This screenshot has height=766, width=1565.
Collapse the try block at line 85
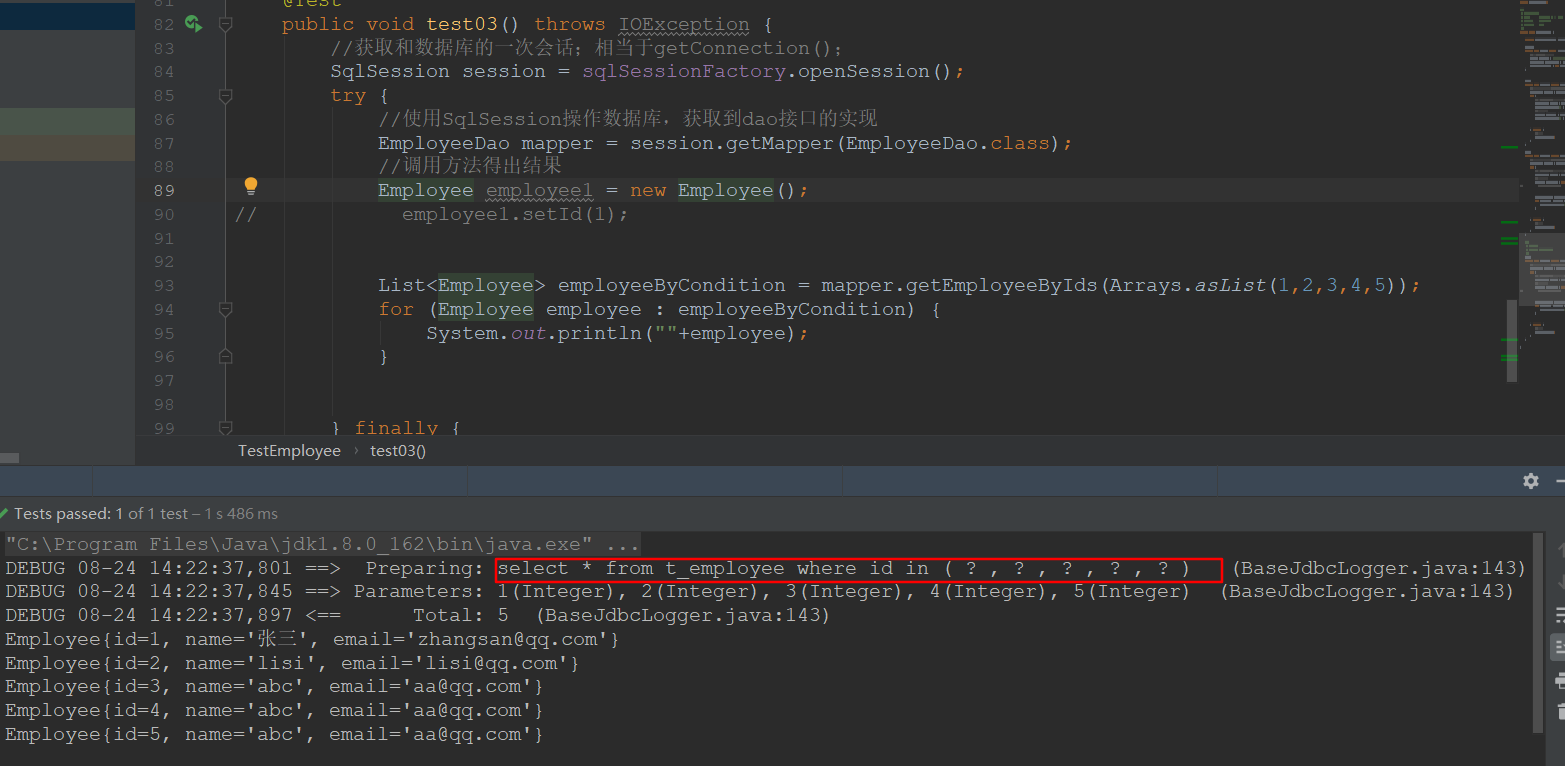click(225, 96)
